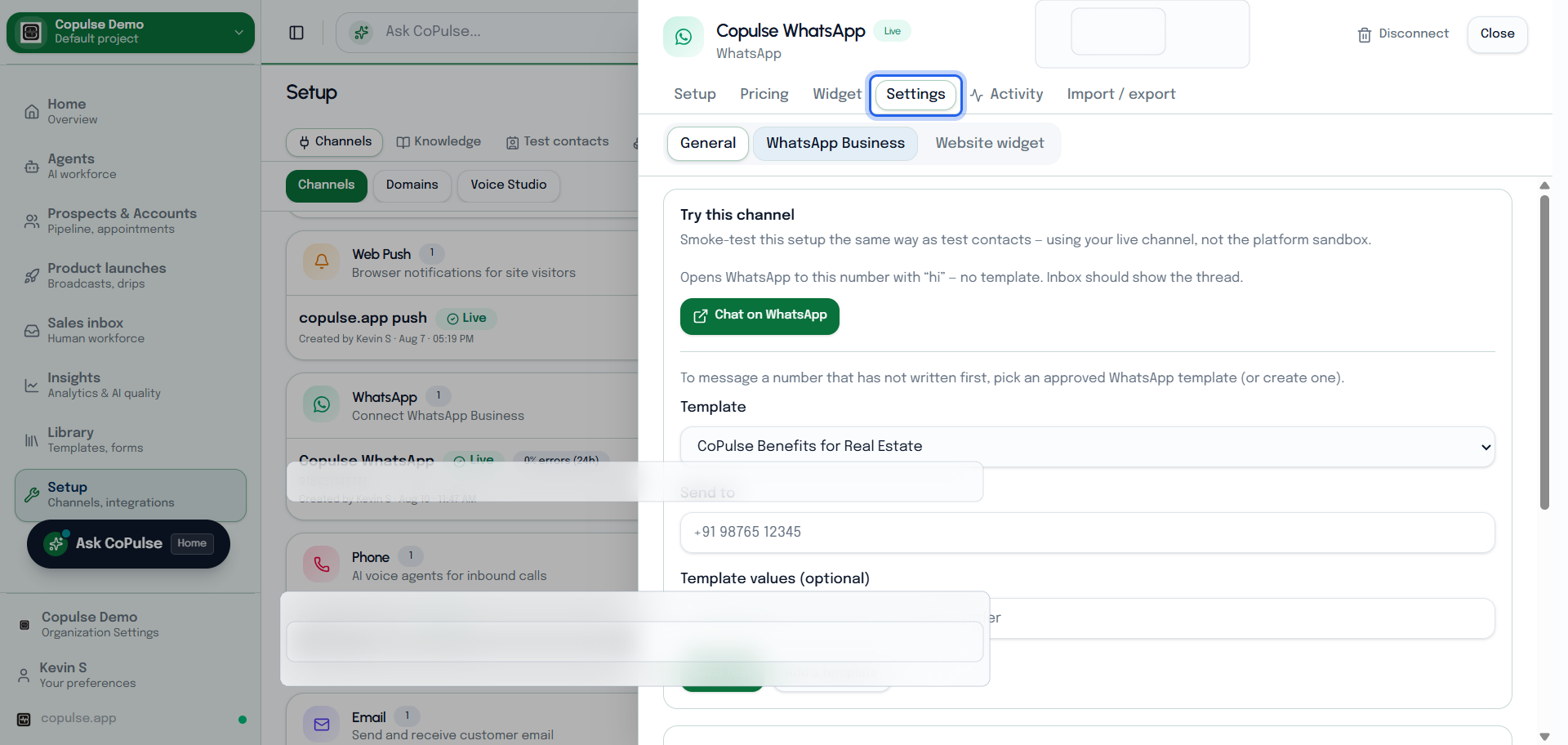Screen dimensions: 1568x745
Task: Click the Agents robot icon
Action: tap(32, 167)
